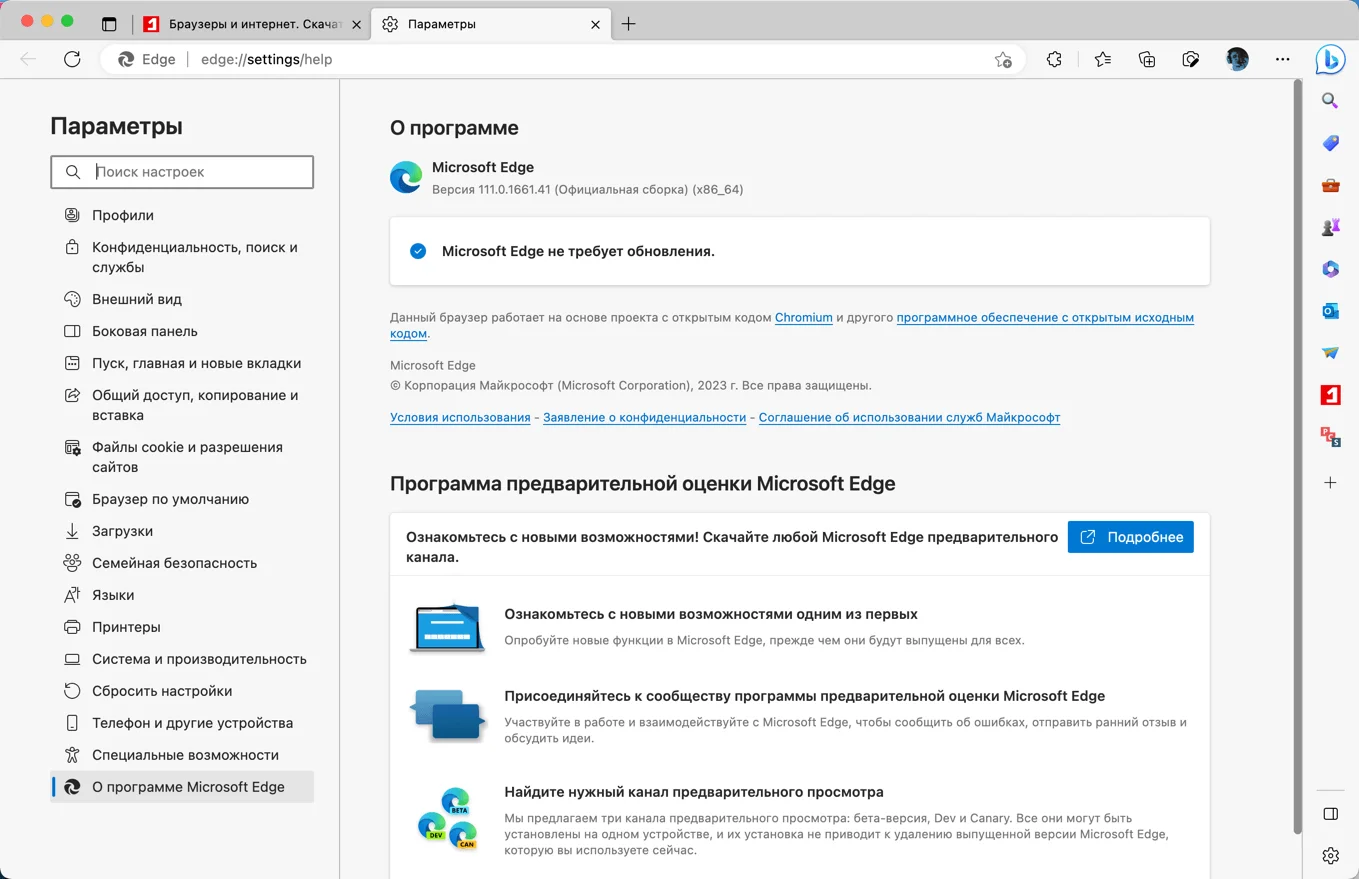
Task: Switch to the Браузеры и интернет tab
Action: click(250, 24)
